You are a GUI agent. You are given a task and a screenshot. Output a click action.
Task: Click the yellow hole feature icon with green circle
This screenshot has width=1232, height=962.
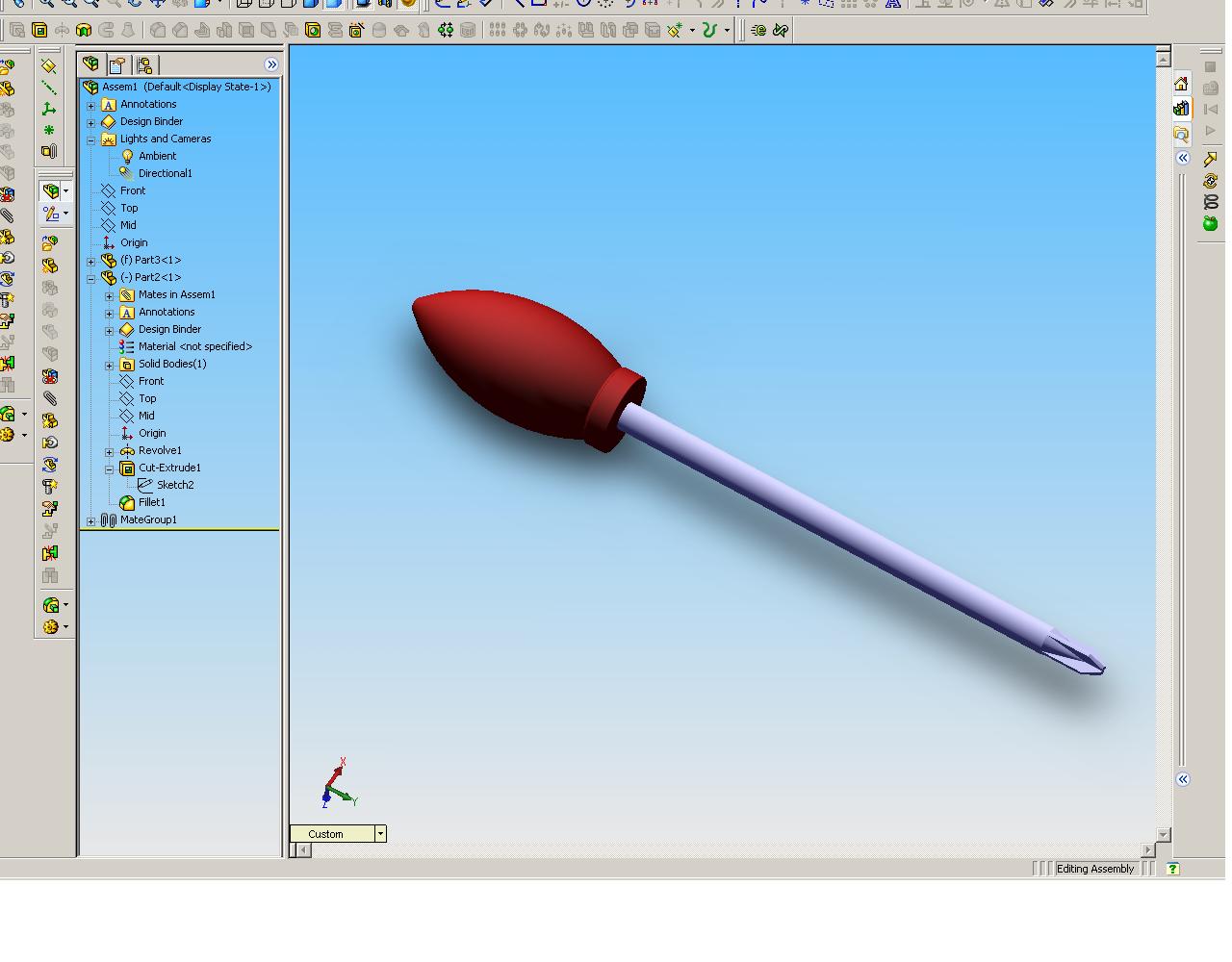coord(313,31)
